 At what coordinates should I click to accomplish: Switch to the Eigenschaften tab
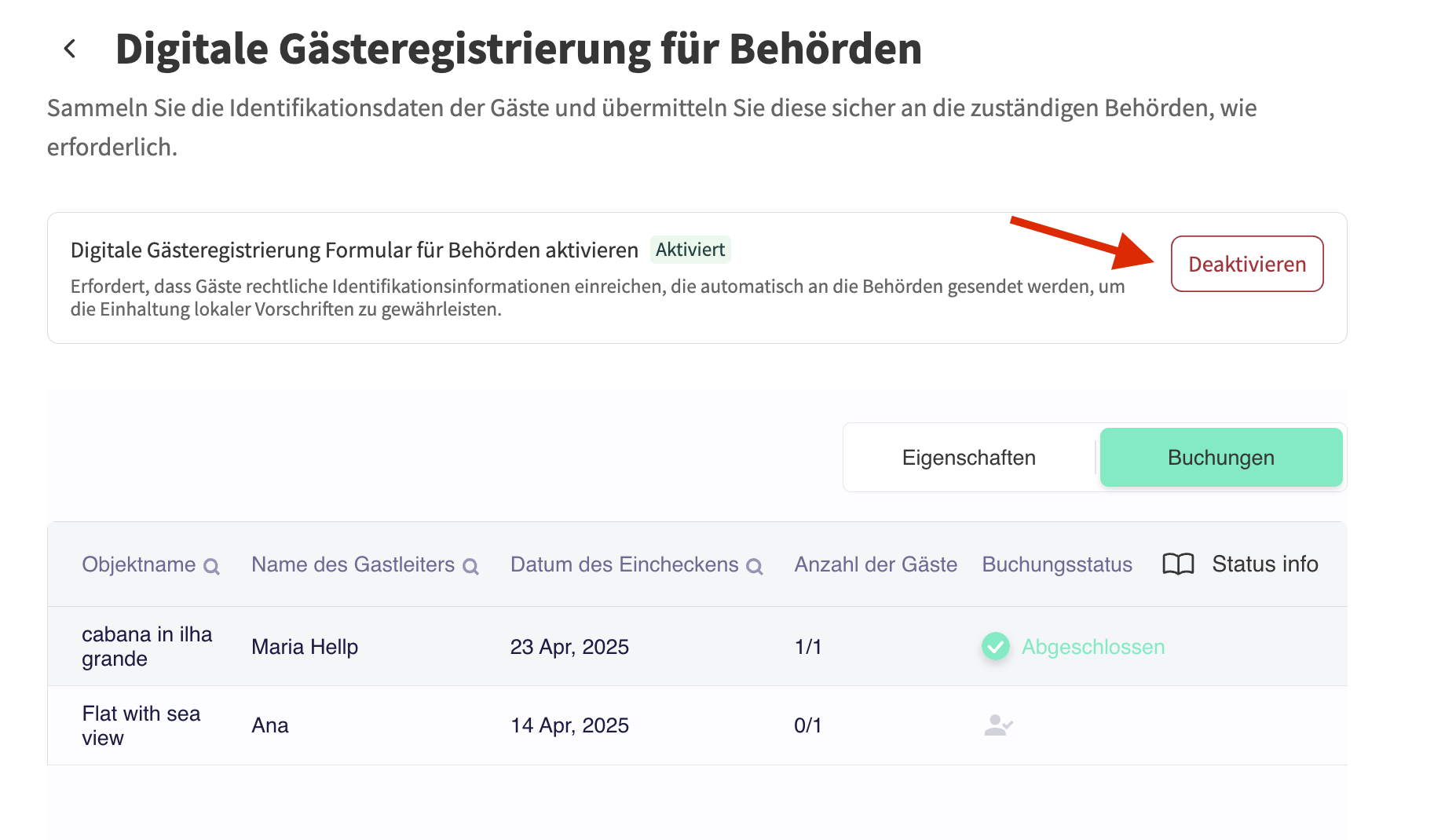point(968,458)
